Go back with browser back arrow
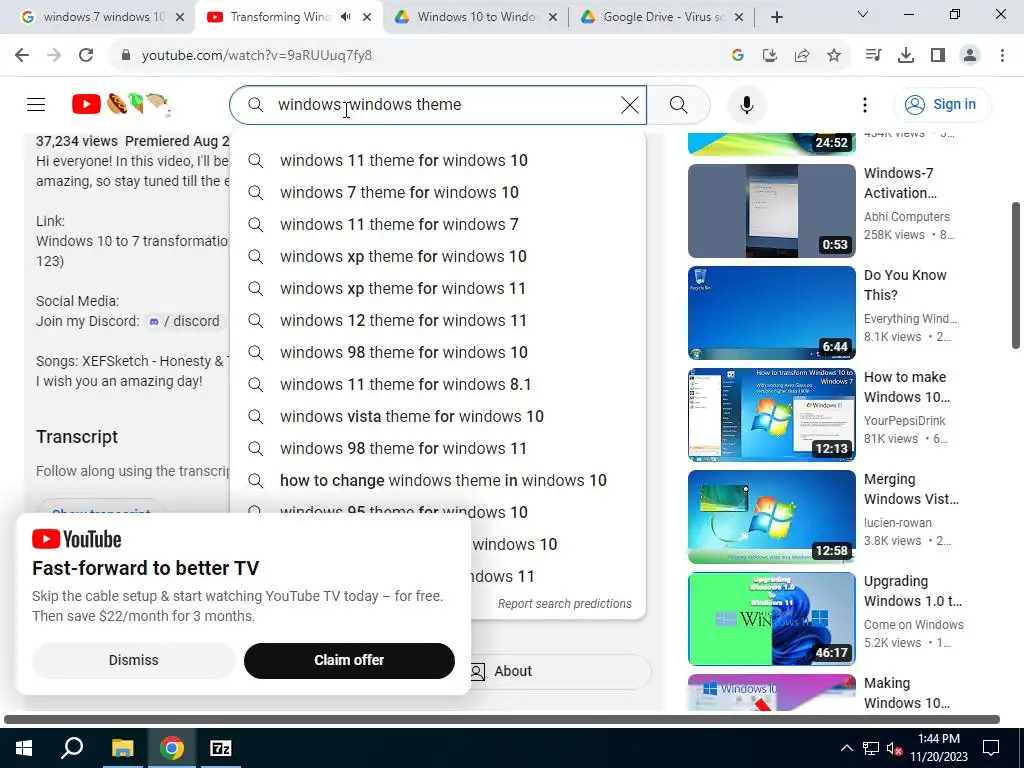The height and width of the screenshot is (768, 1024). 22,56
